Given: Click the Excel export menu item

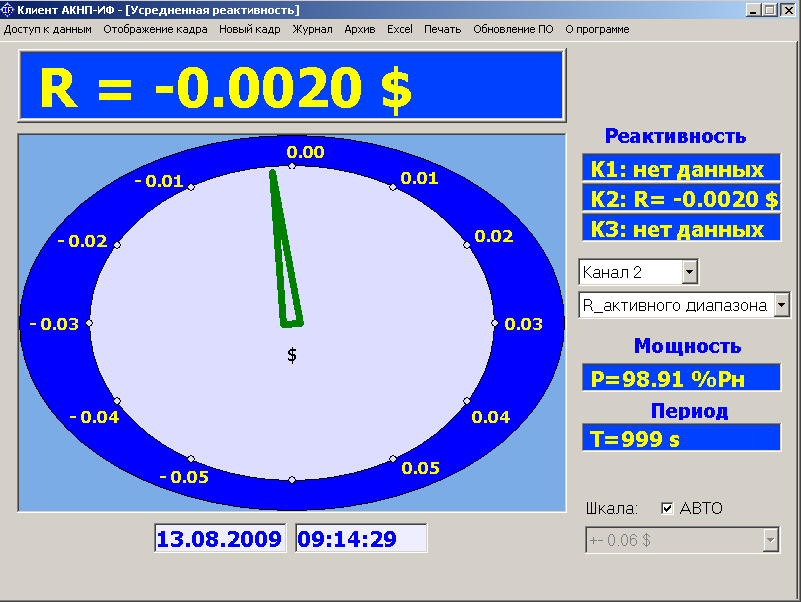Looking at the screenshot, I should click(x=400, y=29).
